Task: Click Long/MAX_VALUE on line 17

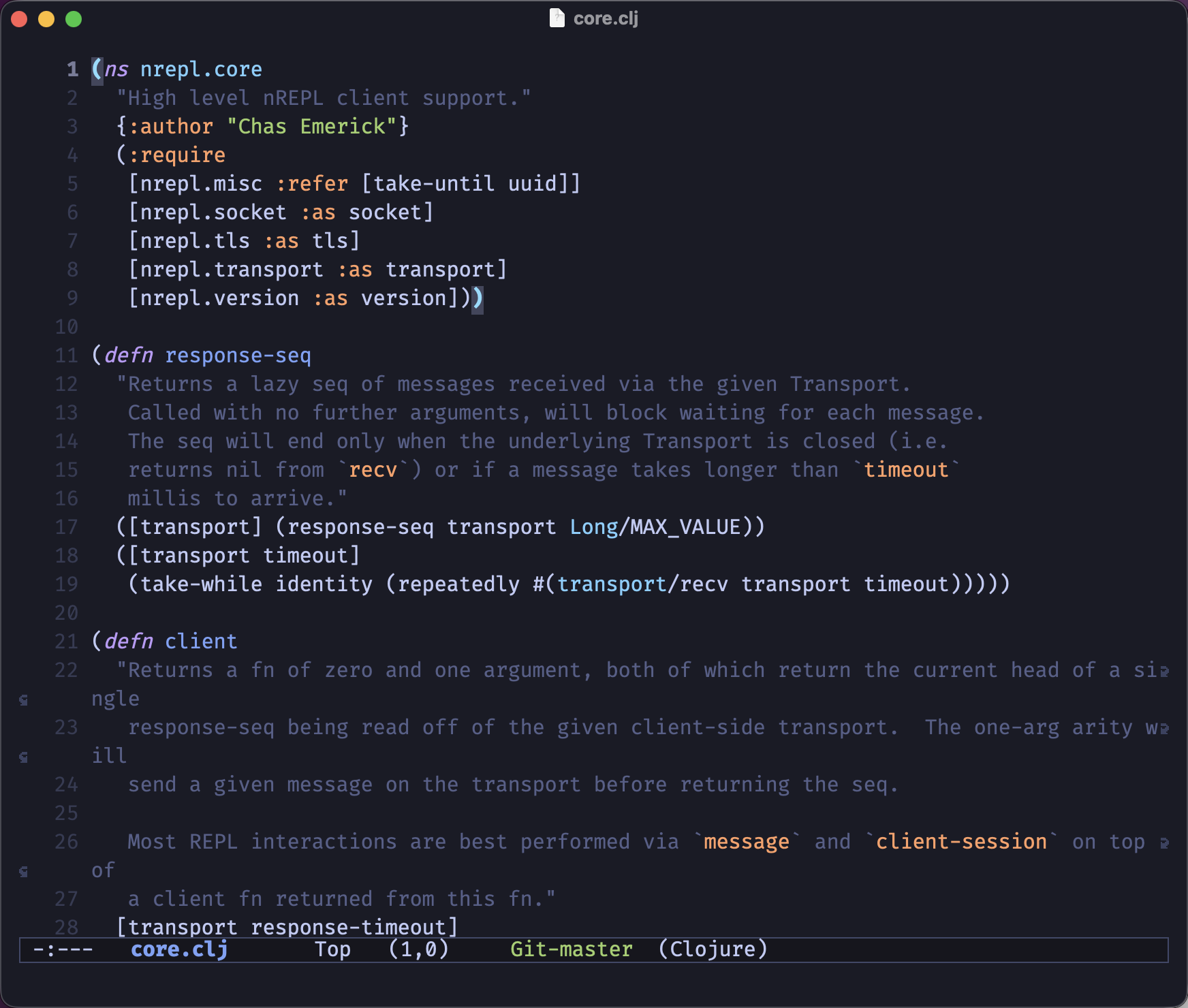Action: [655, 527]
